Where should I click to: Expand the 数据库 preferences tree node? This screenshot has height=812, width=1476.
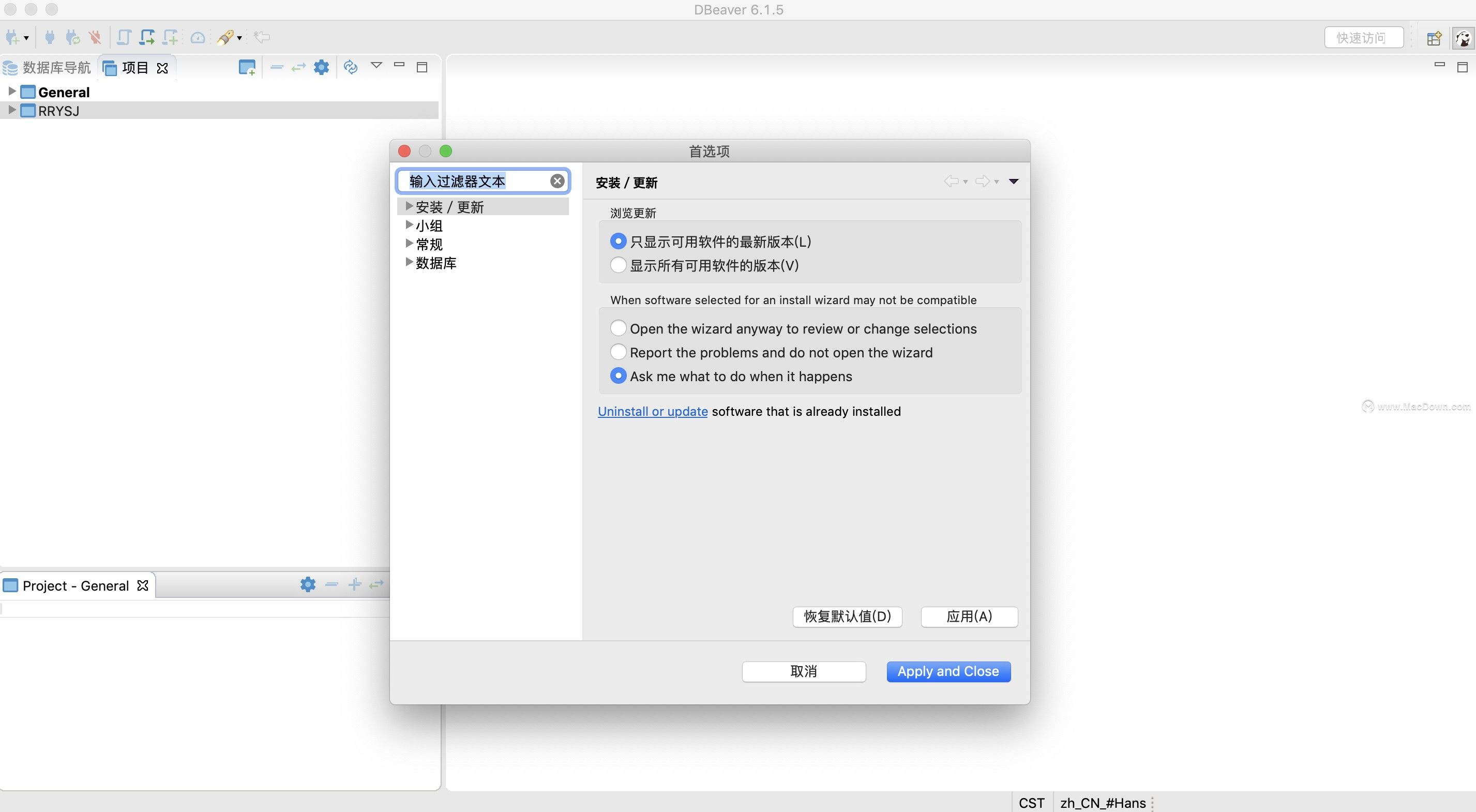(409, 262)
